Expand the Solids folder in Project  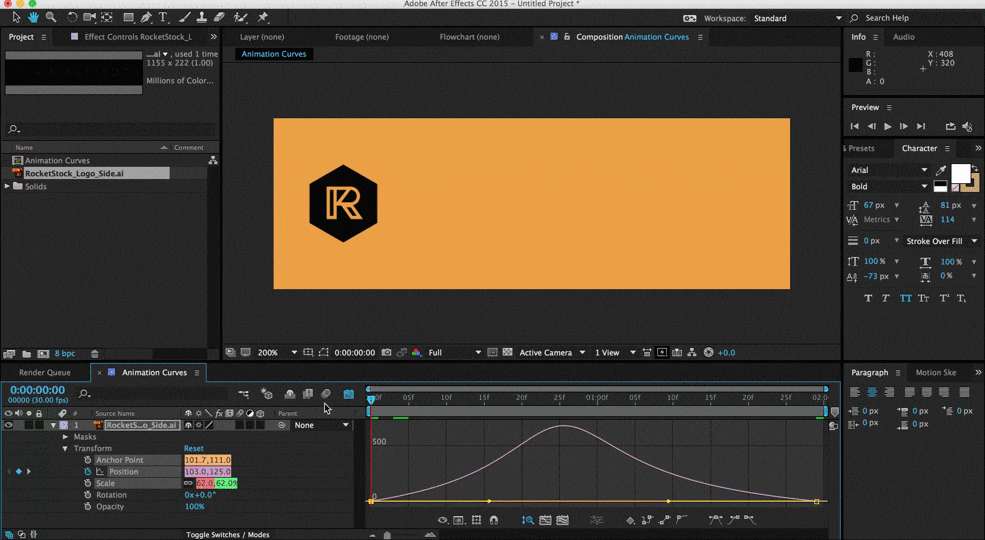(x=8, y=186)
